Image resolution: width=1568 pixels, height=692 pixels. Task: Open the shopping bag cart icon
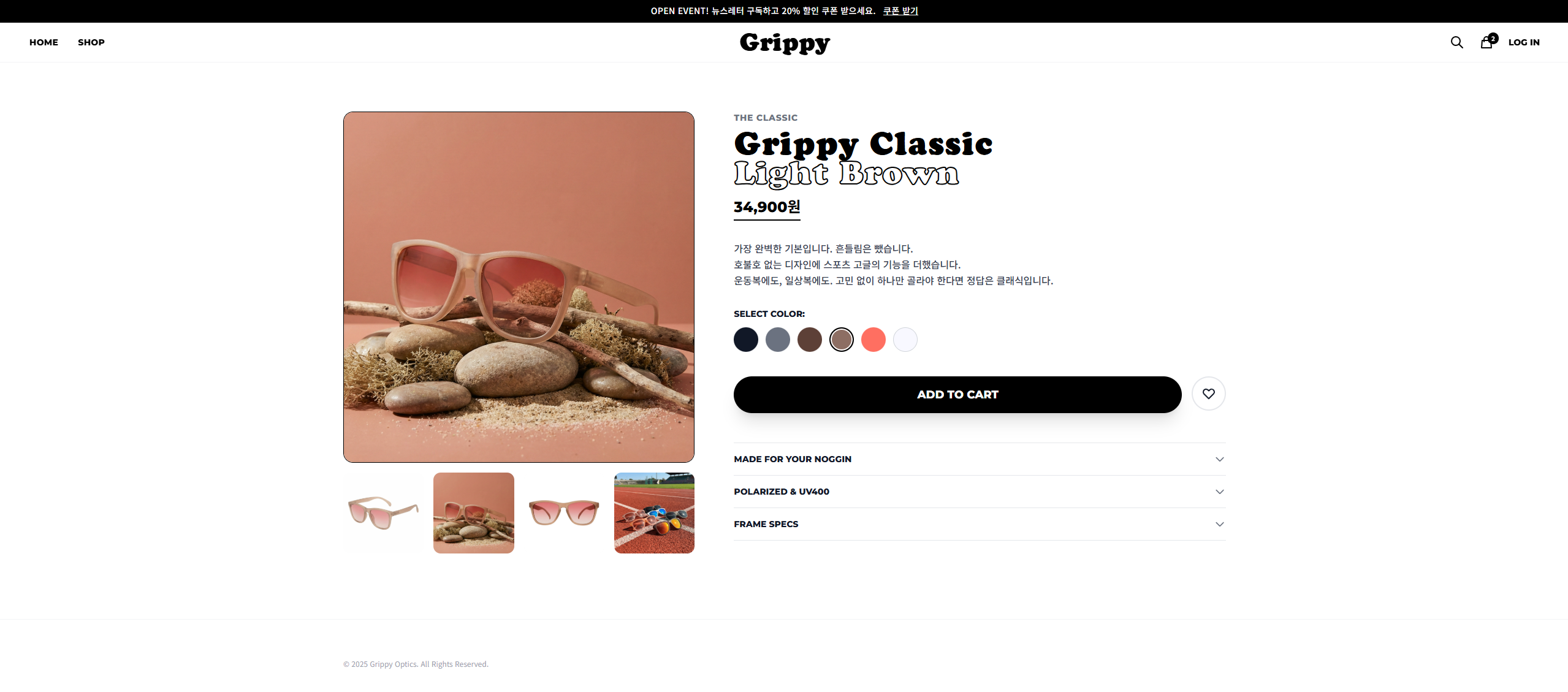click(x=1488, y=42)
